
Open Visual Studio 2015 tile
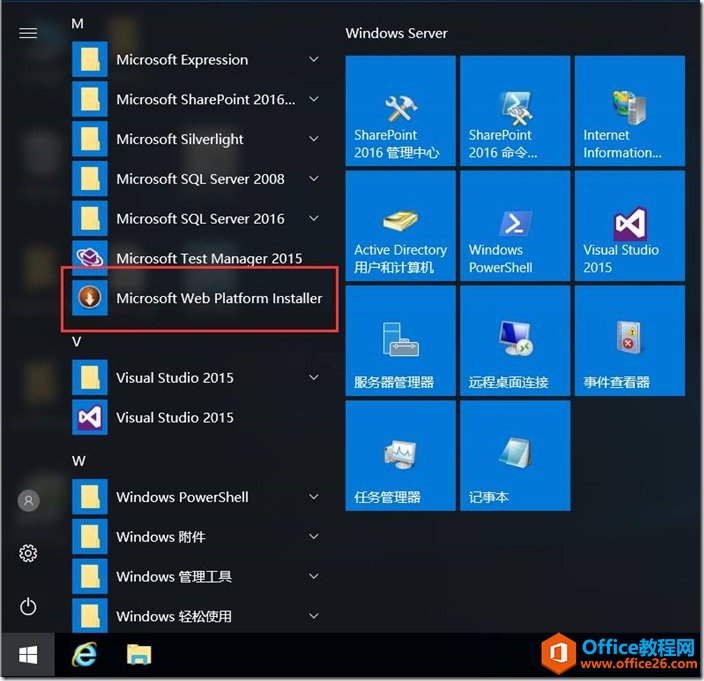pos(630,226)
